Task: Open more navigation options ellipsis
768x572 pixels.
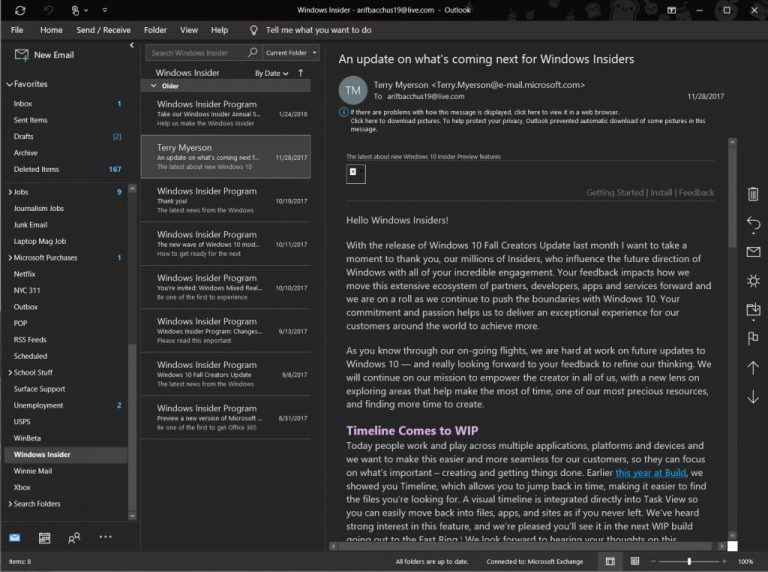Action: (105, 537)
